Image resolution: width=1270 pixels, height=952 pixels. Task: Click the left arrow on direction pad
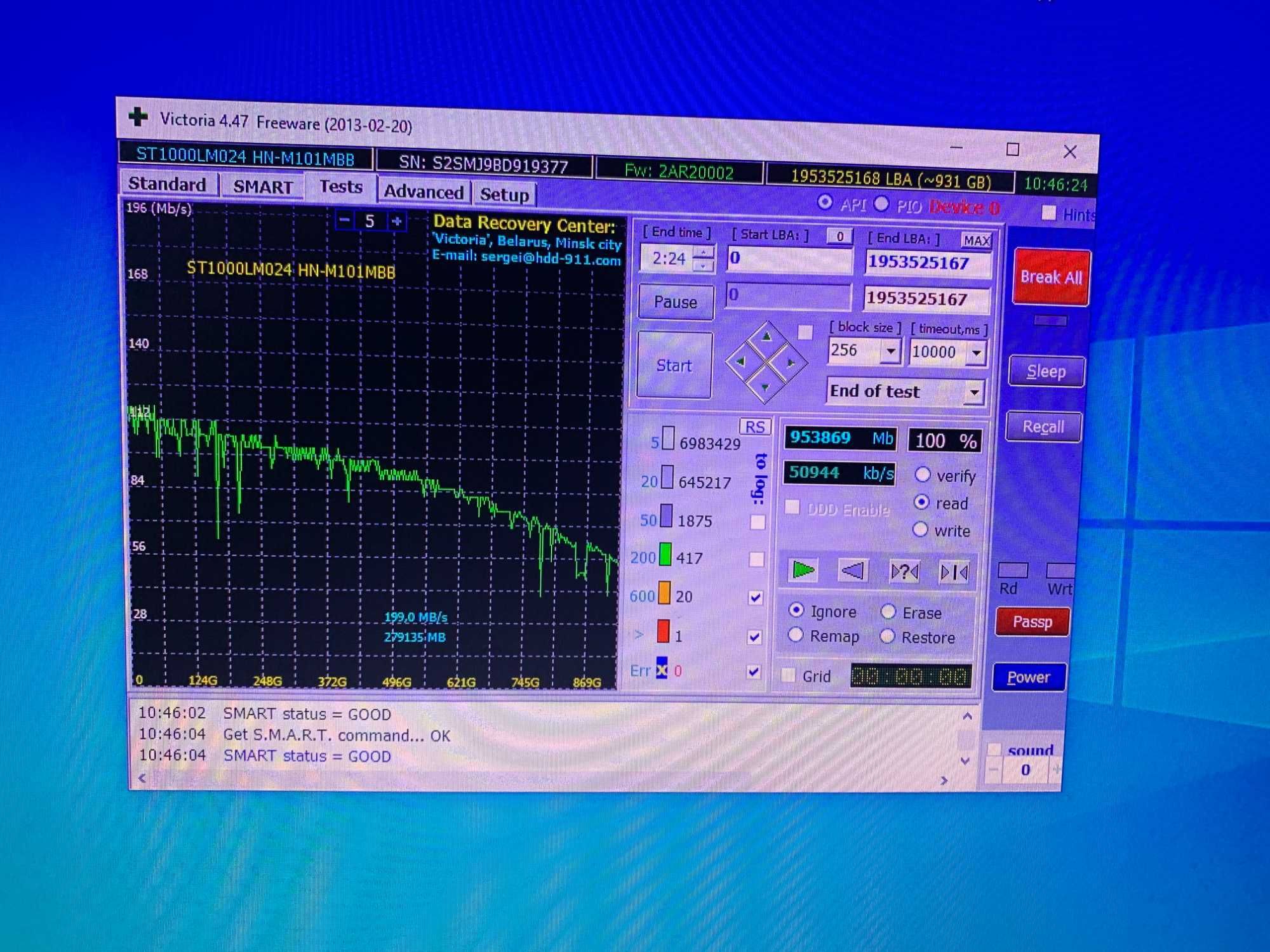(740, 362)
